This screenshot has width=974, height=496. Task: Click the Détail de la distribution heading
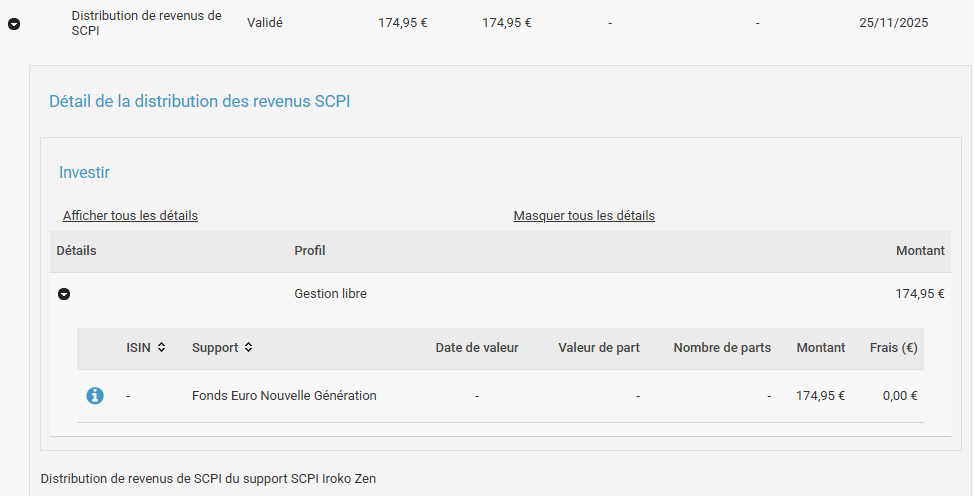tap(199, 102)
